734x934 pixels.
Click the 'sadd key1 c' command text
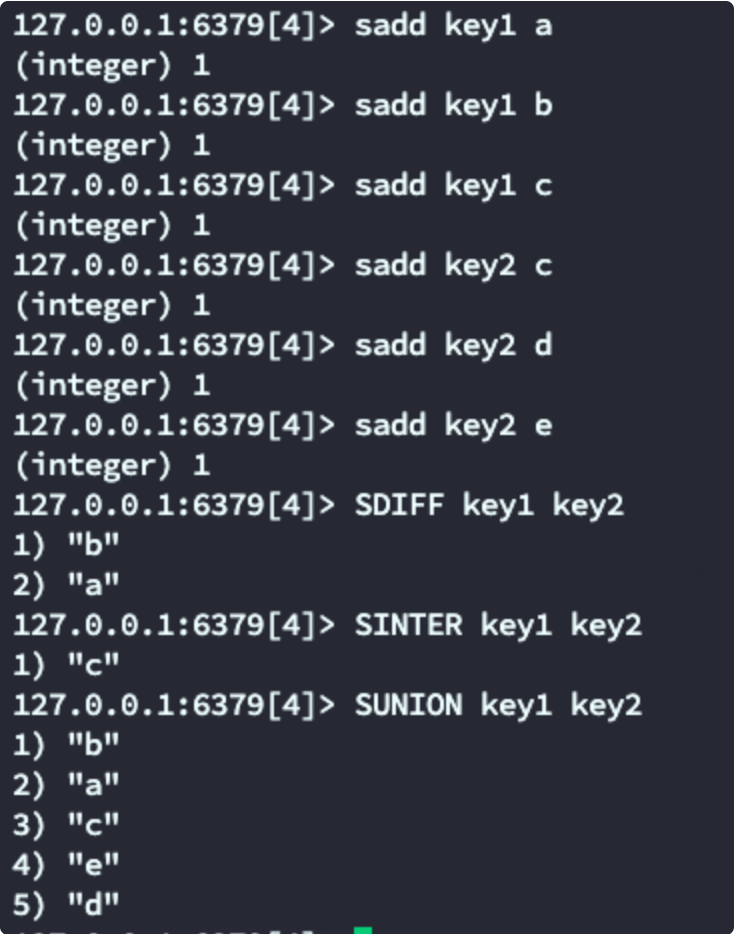[x=453, y=186]
